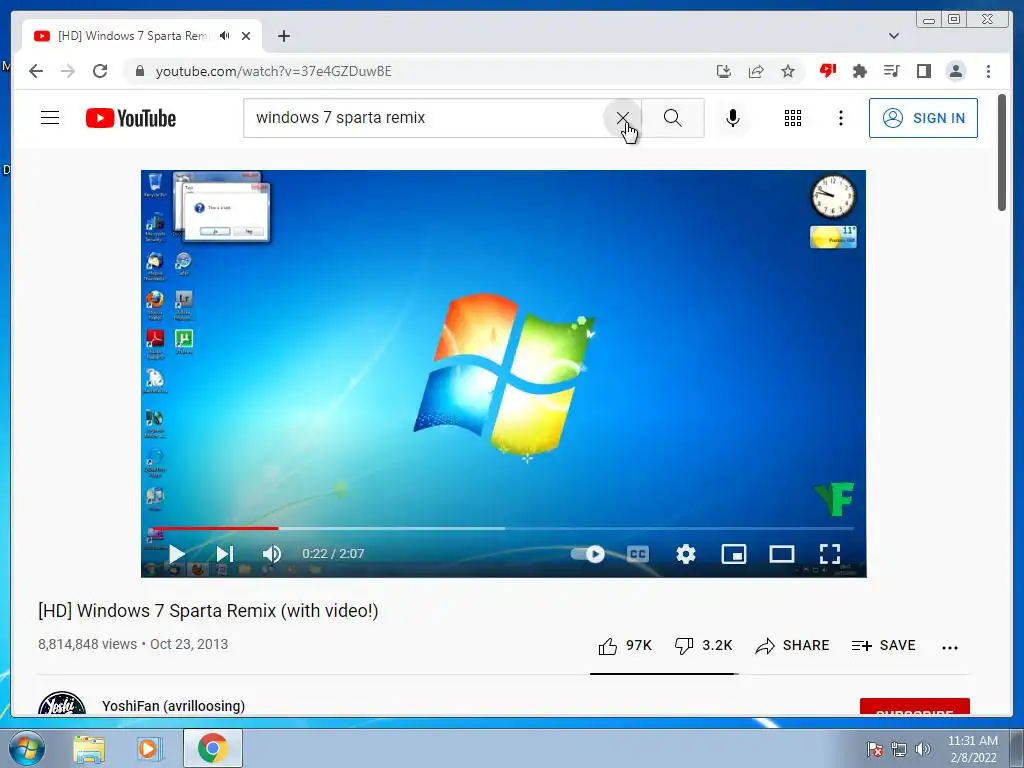Mute the video player volume
Image resolution: width=1024 pixels, height=768 pixels.
coord(272,554)
